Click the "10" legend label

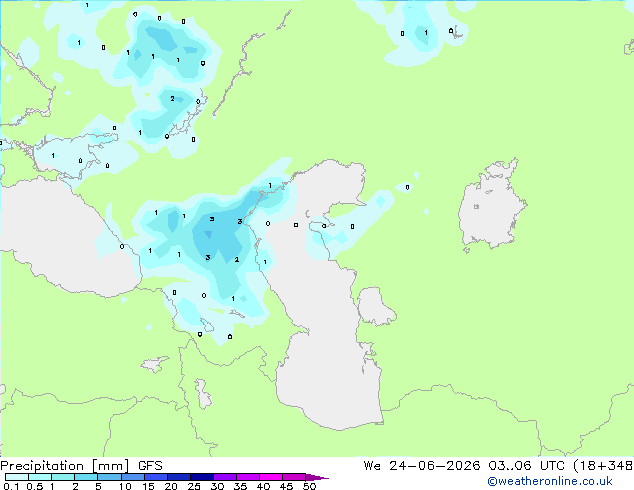(x=125, y=486)
